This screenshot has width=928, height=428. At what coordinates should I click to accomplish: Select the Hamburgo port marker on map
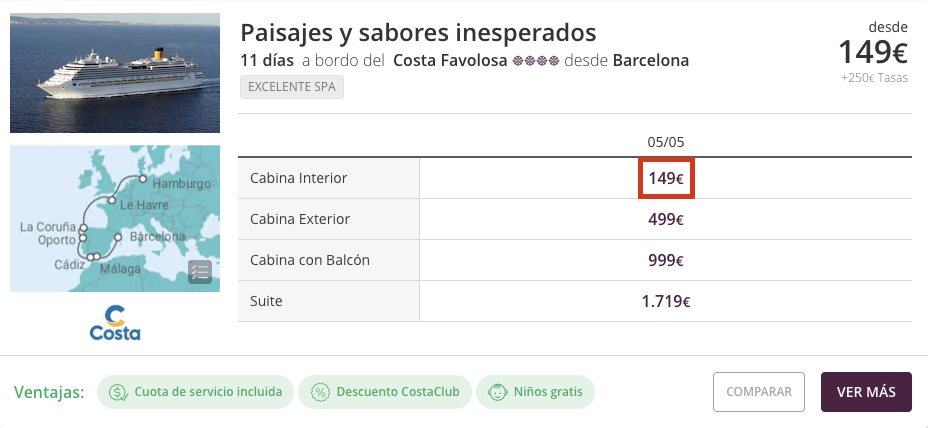(x=143, y=178)
